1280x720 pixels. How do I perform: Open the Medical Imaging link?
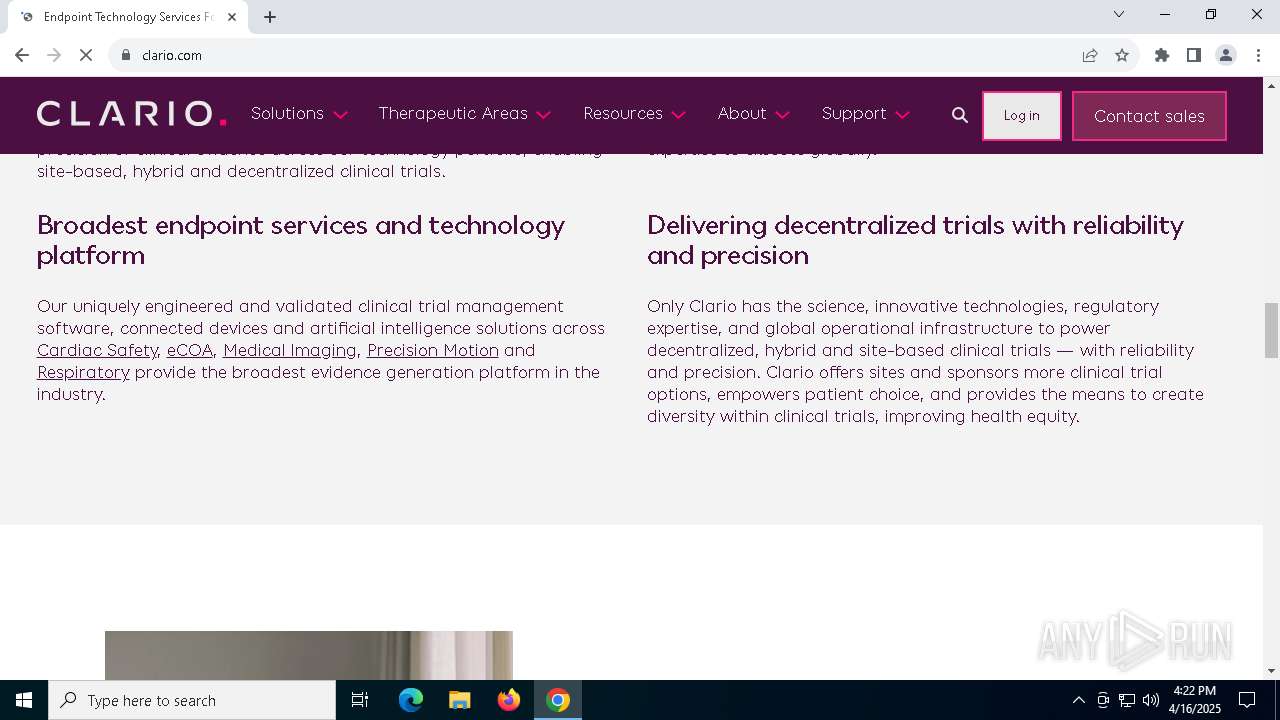pos(289,351)
